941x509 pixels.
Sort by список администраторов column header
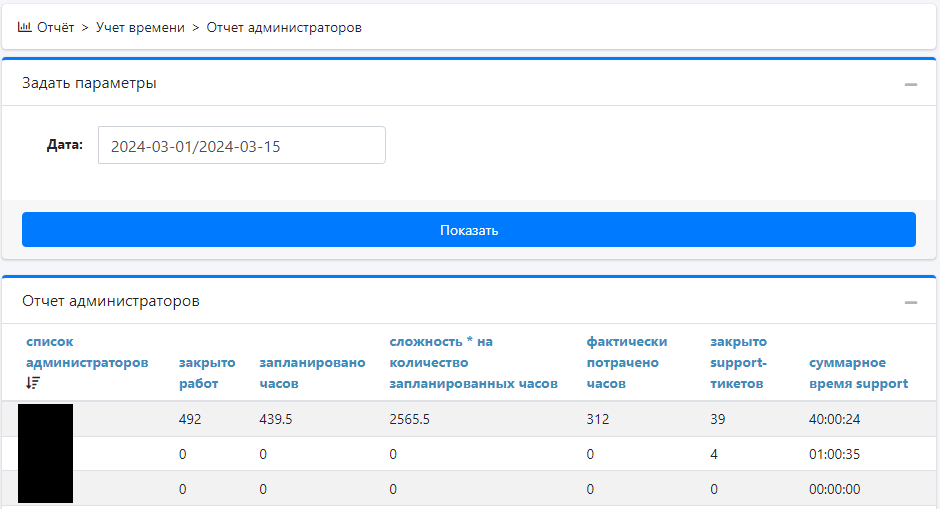[87, 352]
